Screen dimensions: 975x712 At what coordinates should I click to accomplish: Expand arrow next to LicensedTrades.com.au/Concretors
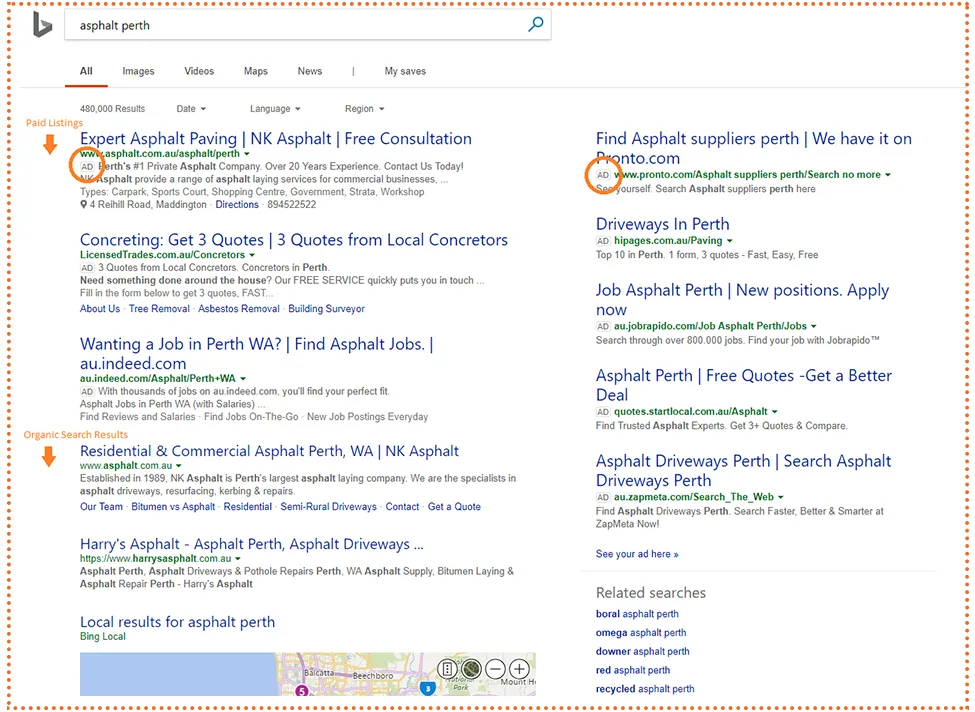coord(252,255)
